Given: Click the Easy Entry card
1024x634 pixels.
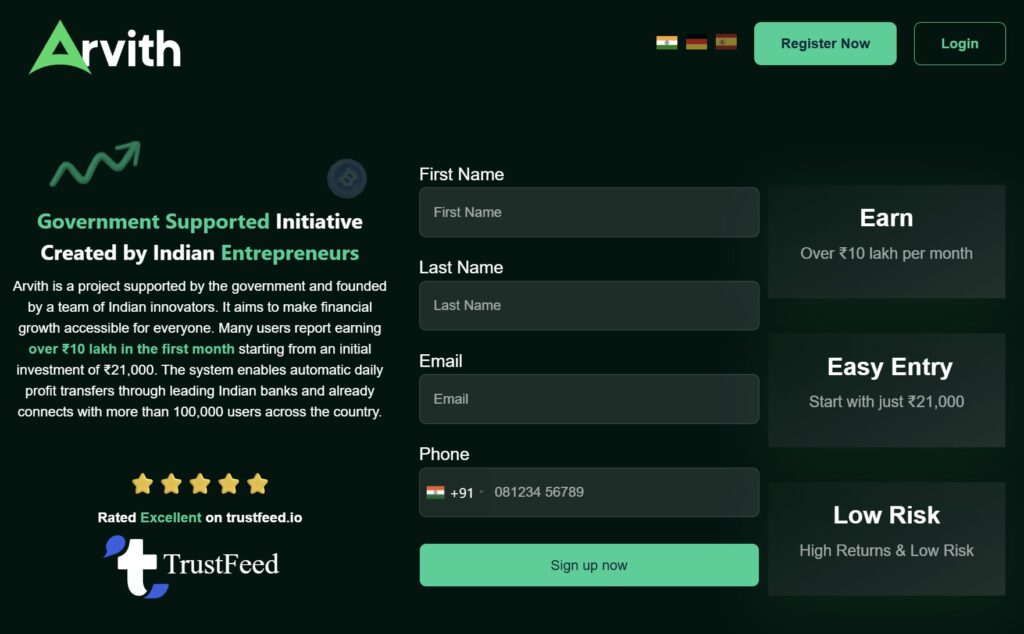Looking at the screenshot, I should (886, 388).
